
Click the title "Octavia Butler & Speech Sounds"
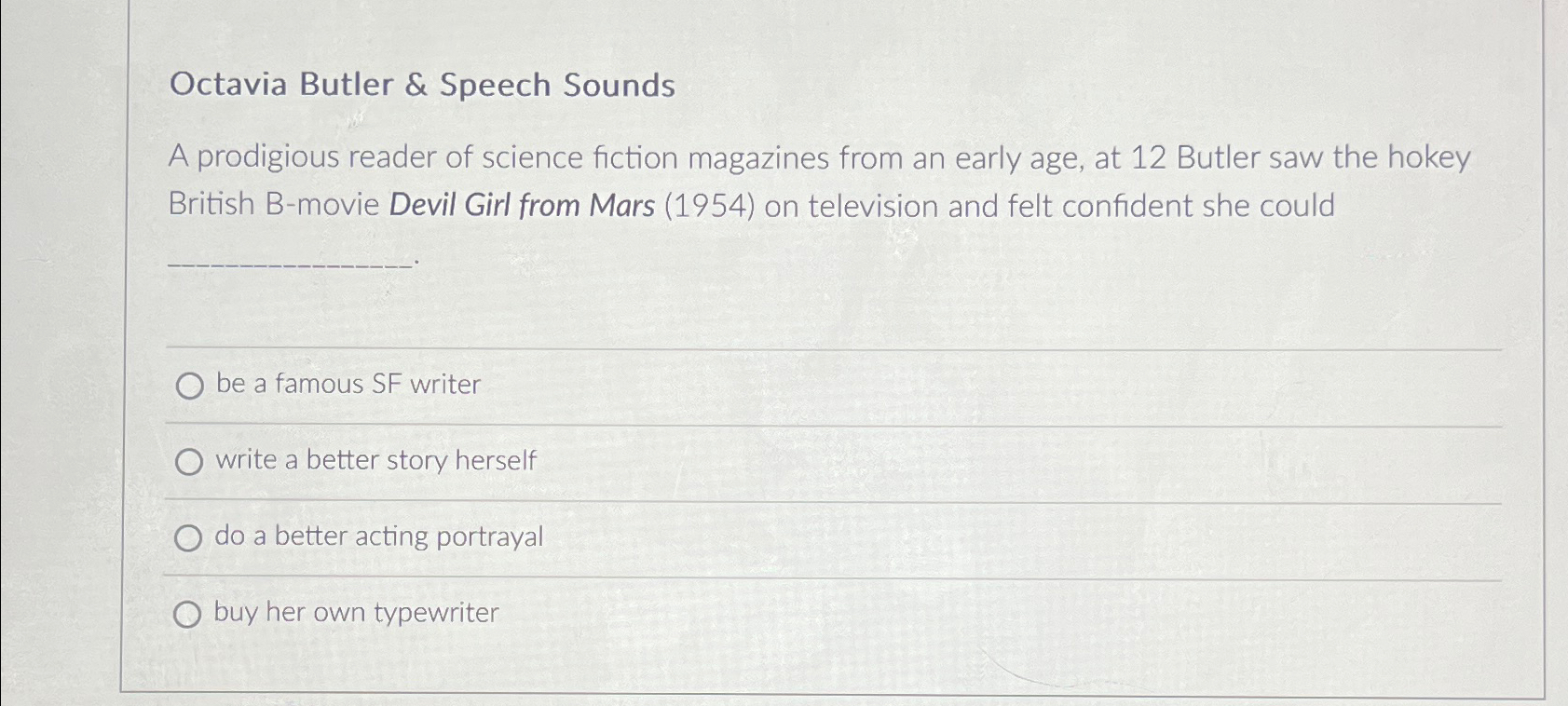(x=420, y=86)
